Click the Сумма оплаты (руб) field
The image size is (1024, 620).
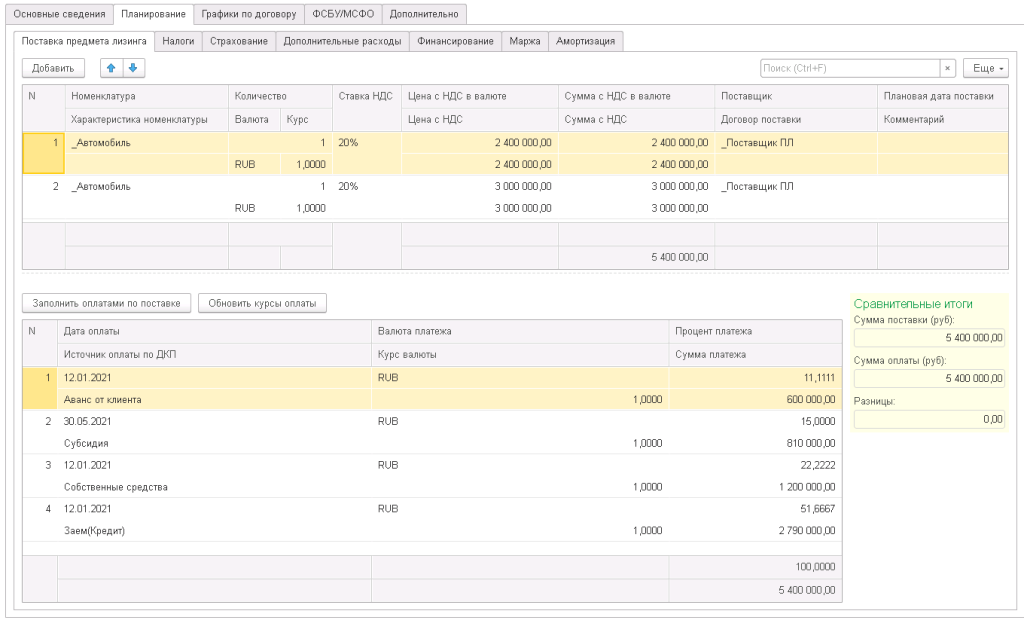point(929,378)
